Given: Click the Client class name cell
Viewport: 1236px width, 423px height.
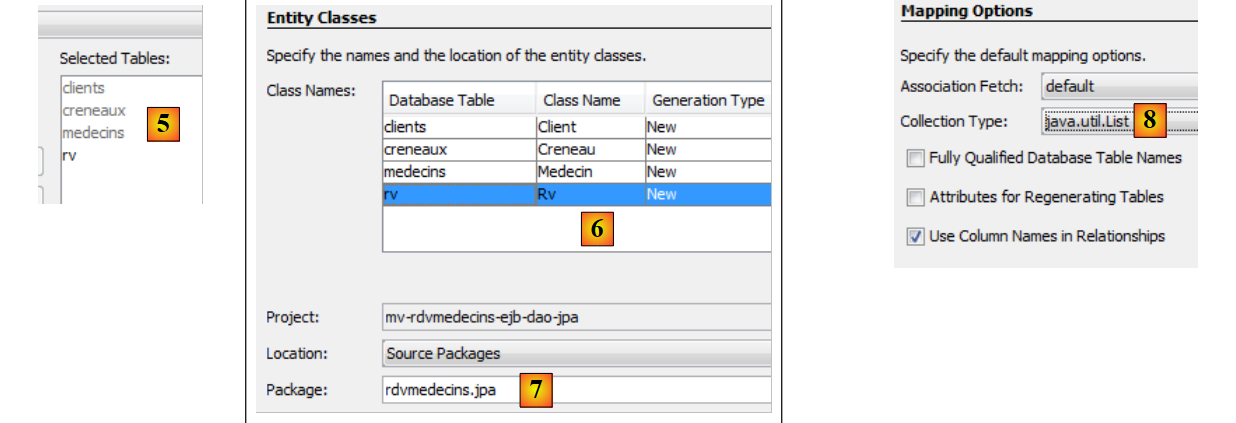Looking at the screenshot, I should [589, 127].
